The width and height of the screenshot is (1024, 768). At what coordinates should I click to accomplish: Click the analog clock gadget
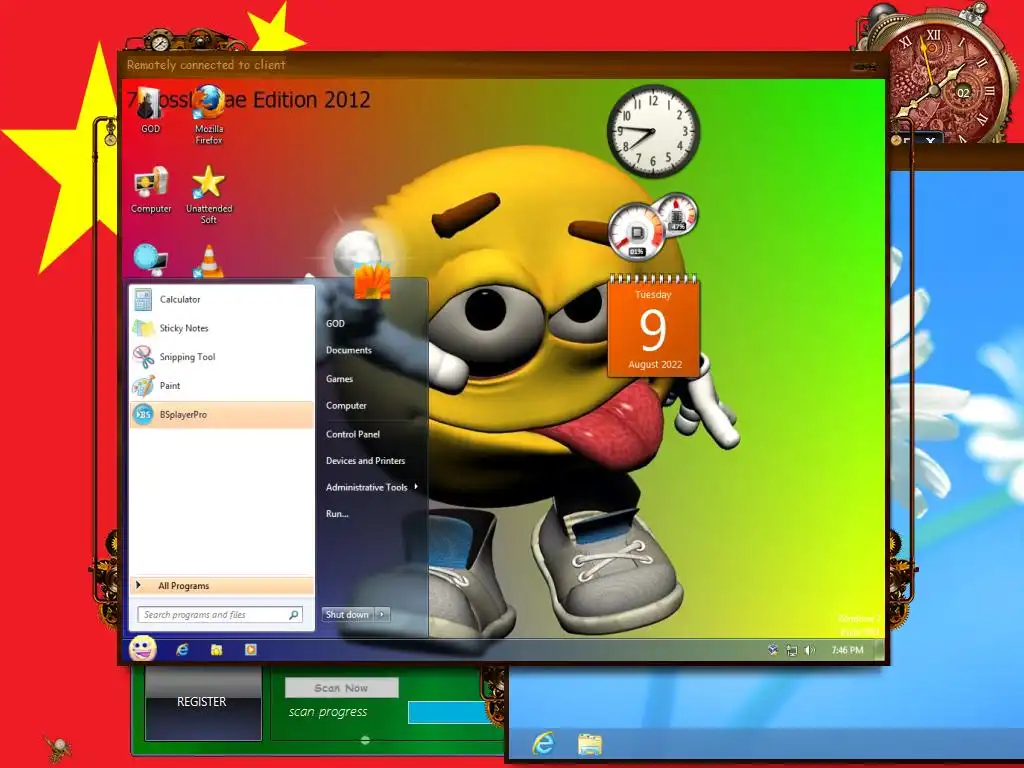click(653, 131)
